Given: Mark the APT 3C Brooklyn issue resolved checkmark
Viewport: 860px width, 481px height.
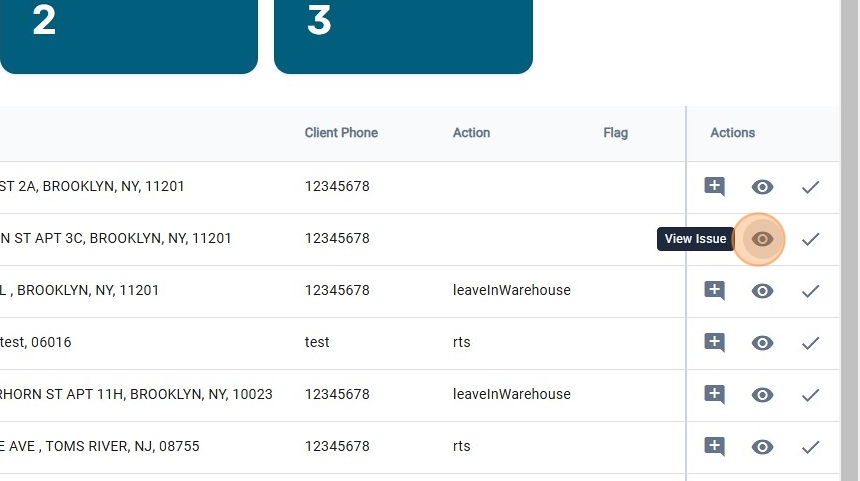Looking at the screenshot, I should (x=810, y=239).
